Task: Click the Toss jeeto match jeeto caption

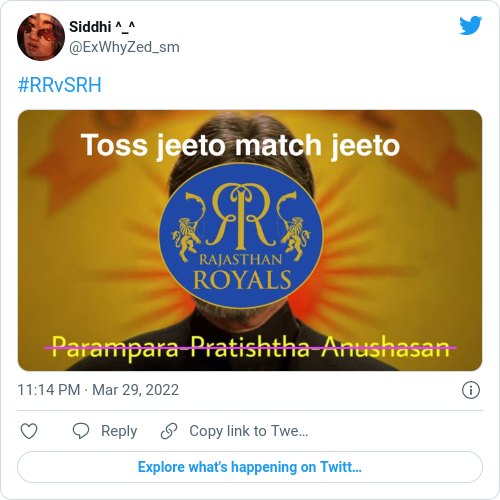Action: click(x=240, y=145)
